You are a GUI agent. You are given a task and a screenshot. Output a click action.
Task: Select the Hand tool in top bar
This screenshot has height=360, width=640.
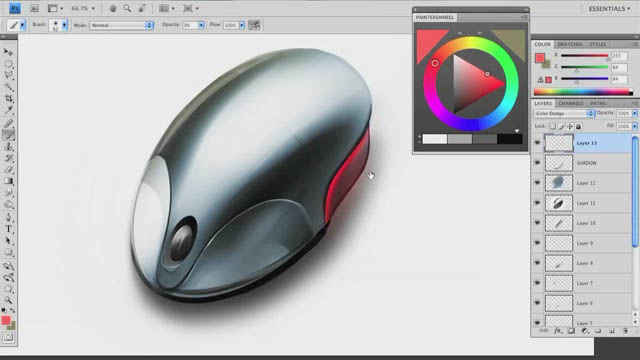pyautogui.click(x=113, y=8)
